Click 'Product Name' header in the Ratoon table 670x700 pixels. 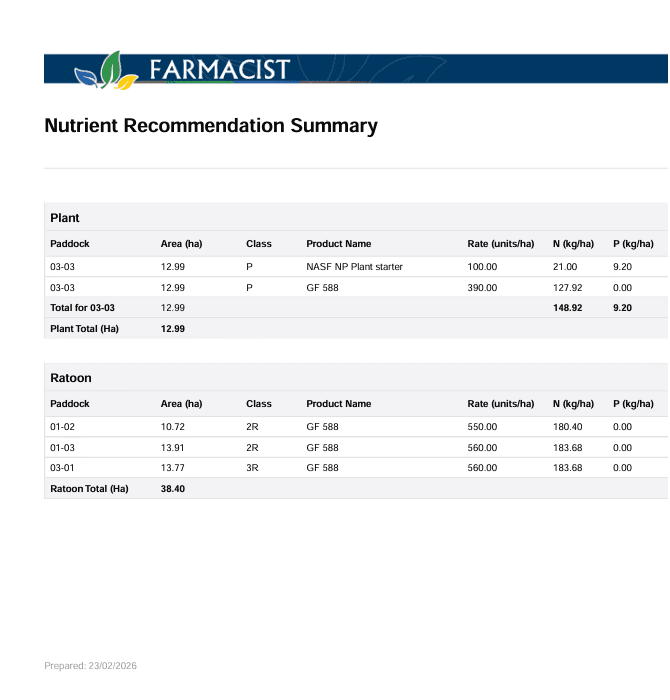coord(338,404)
